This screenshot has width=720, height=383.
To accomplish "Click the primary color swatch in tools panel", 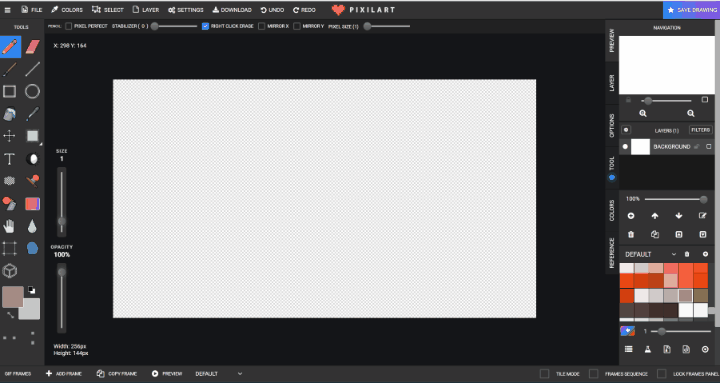I will point(13,297).
